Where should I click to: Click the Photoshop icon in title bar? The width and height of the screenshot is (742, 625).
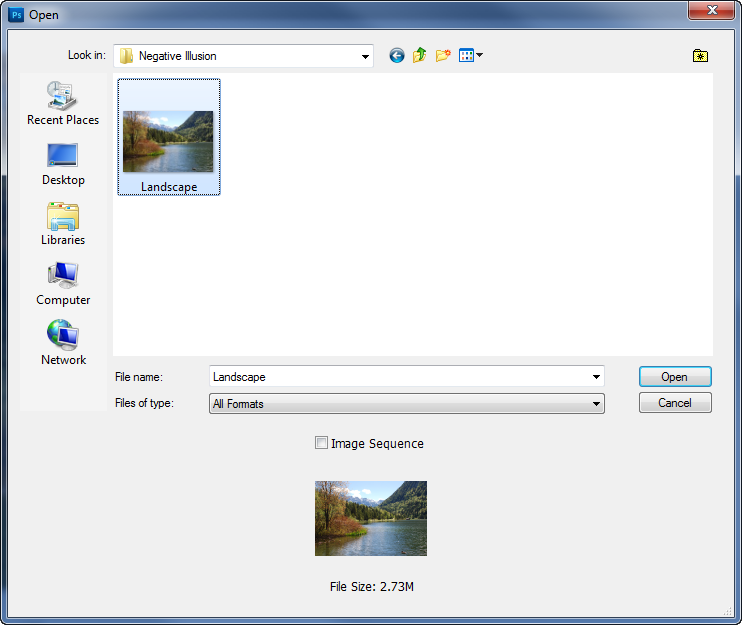pos(16,15)
